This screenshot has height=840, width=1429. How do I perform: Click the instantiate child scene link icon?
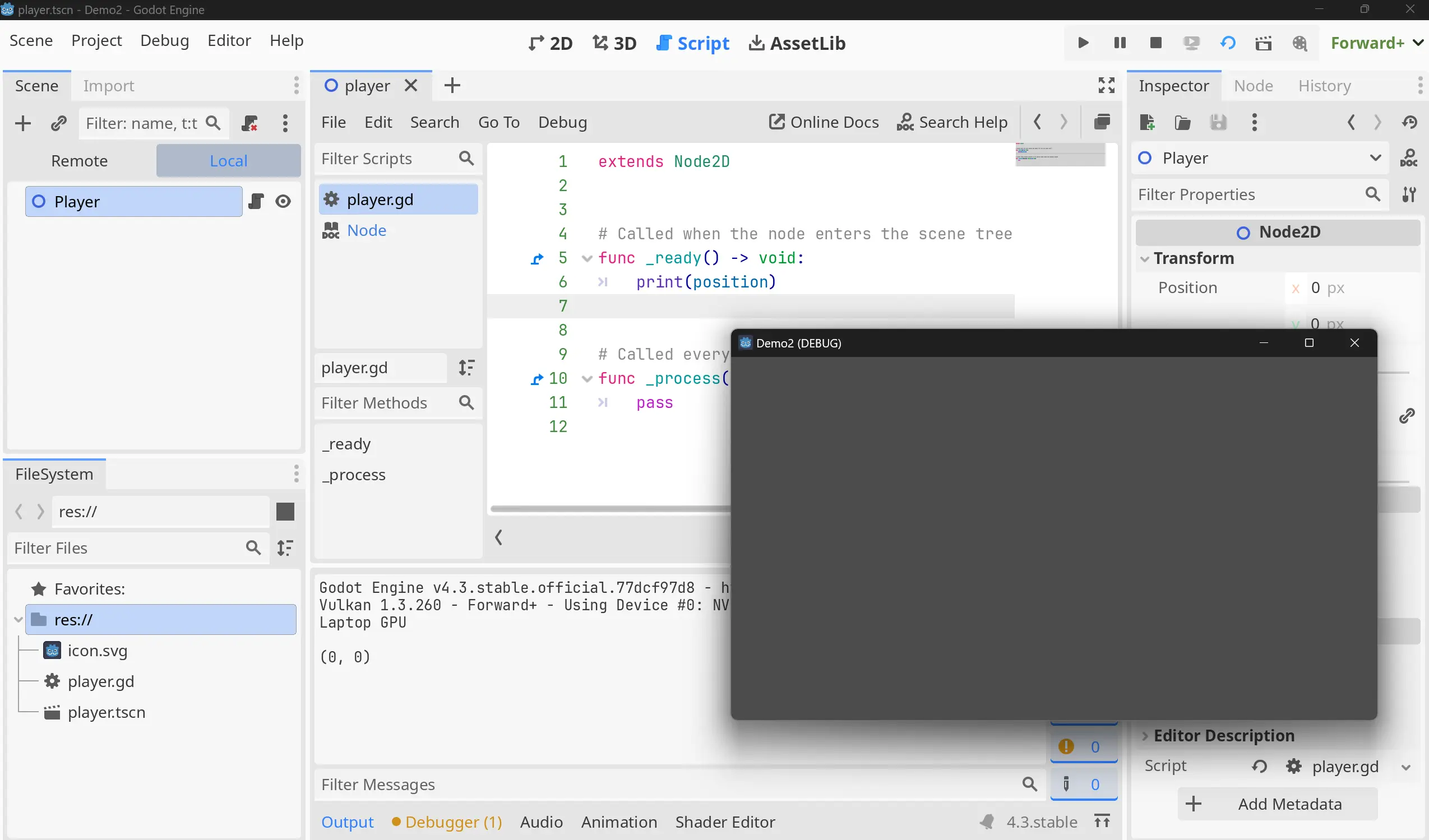[x=58, y=123]
